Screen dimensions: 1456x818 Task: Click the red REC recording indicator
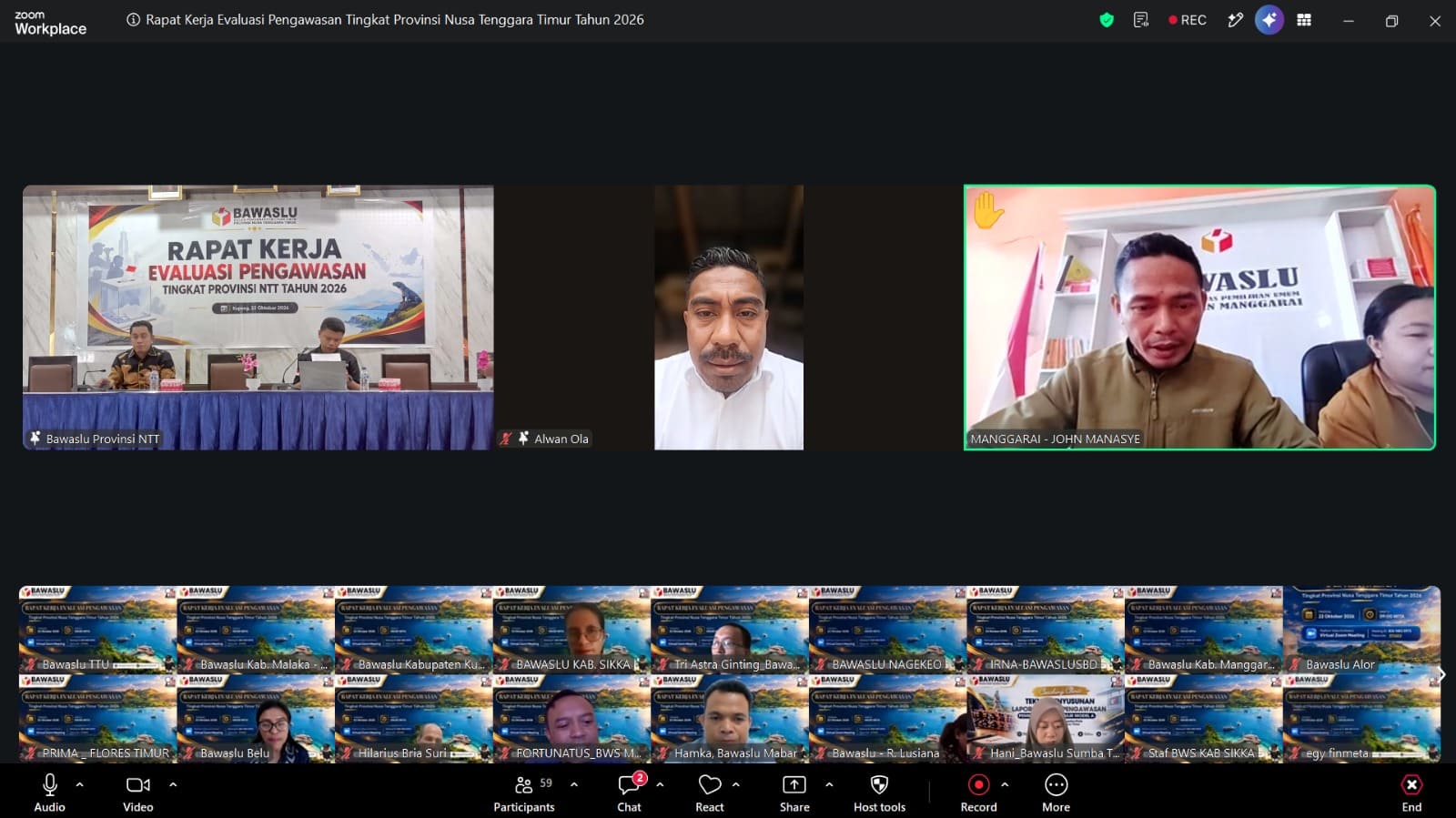point(1188,20)
